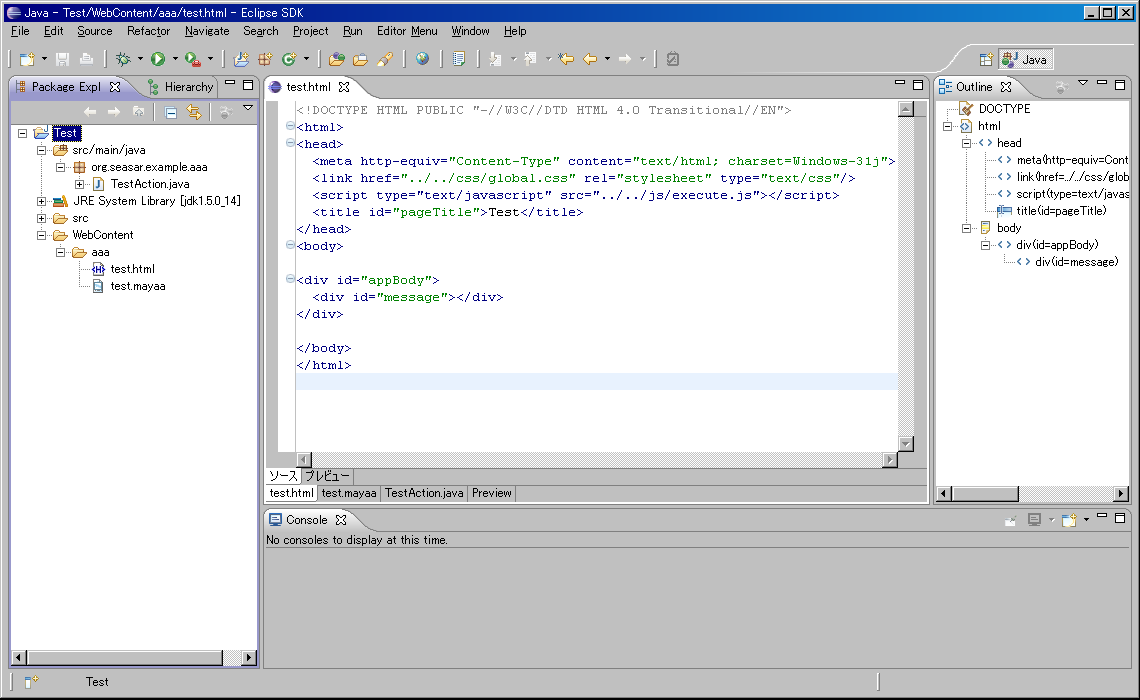The width and height of the screenshot is (1140, 700).
Task: Click the notepad icon right of globe
Action: tap(459, 59)
